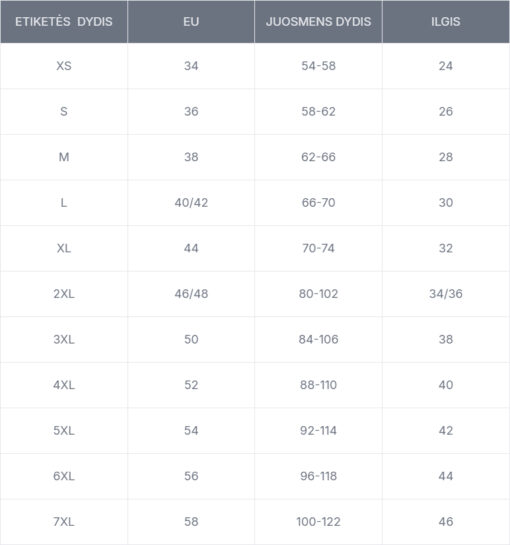510x545 pixels.
Task: Select the 3XL size label cell
Action: point(64,339)
